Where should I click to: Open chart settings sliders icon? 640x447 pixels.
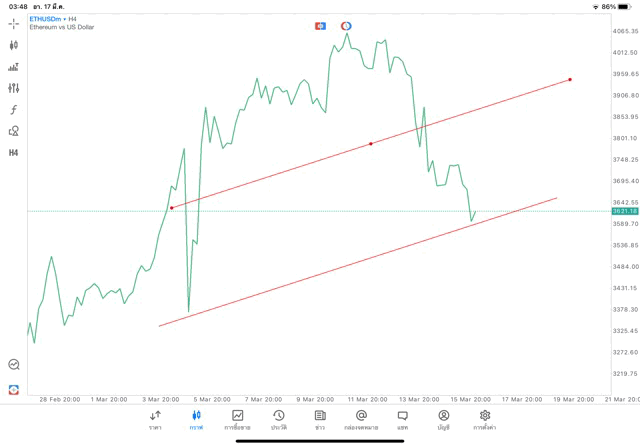(14, 88)
